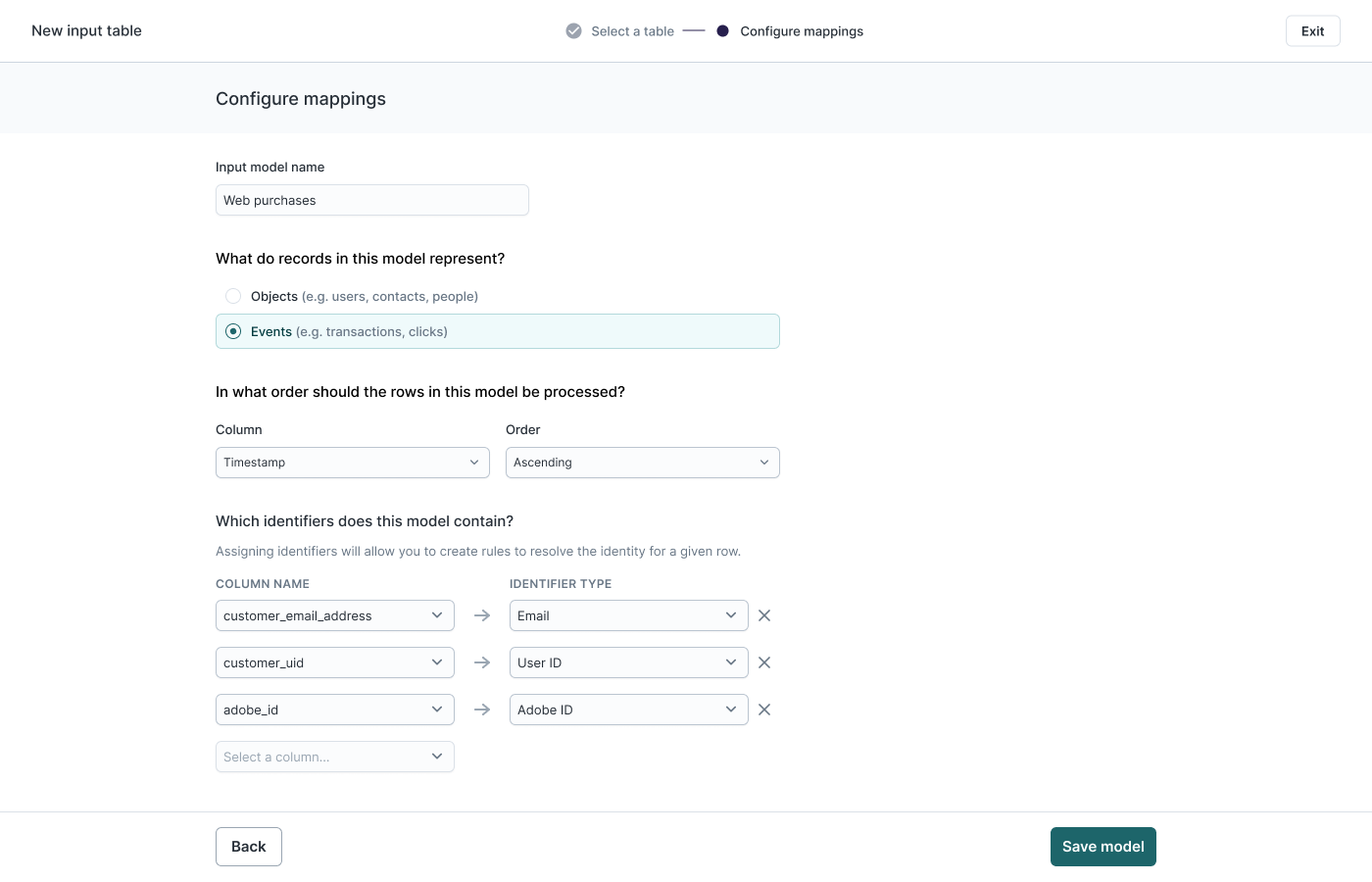Open the Timestamp column dropdown
This screenshot has width=1372, height=882.
click(353, 463)
